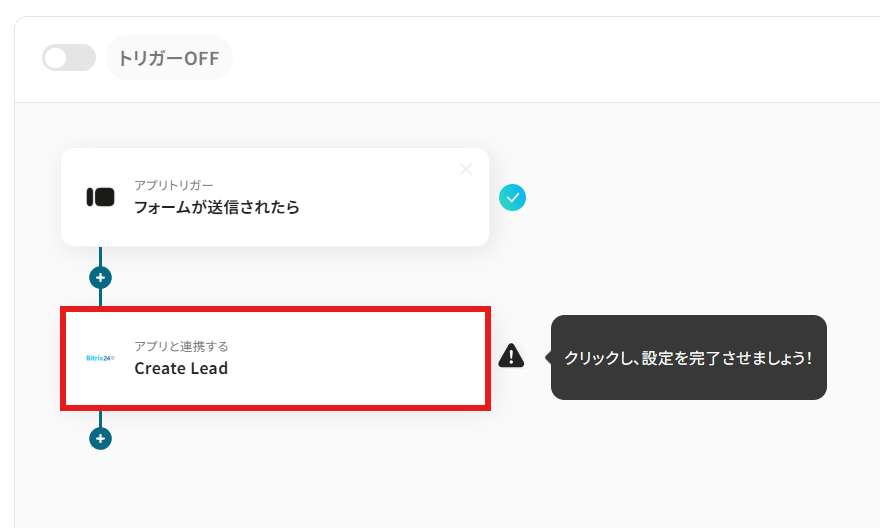Click the アプリトリガー label
The image size is (880, 528).
pos(174,186)
